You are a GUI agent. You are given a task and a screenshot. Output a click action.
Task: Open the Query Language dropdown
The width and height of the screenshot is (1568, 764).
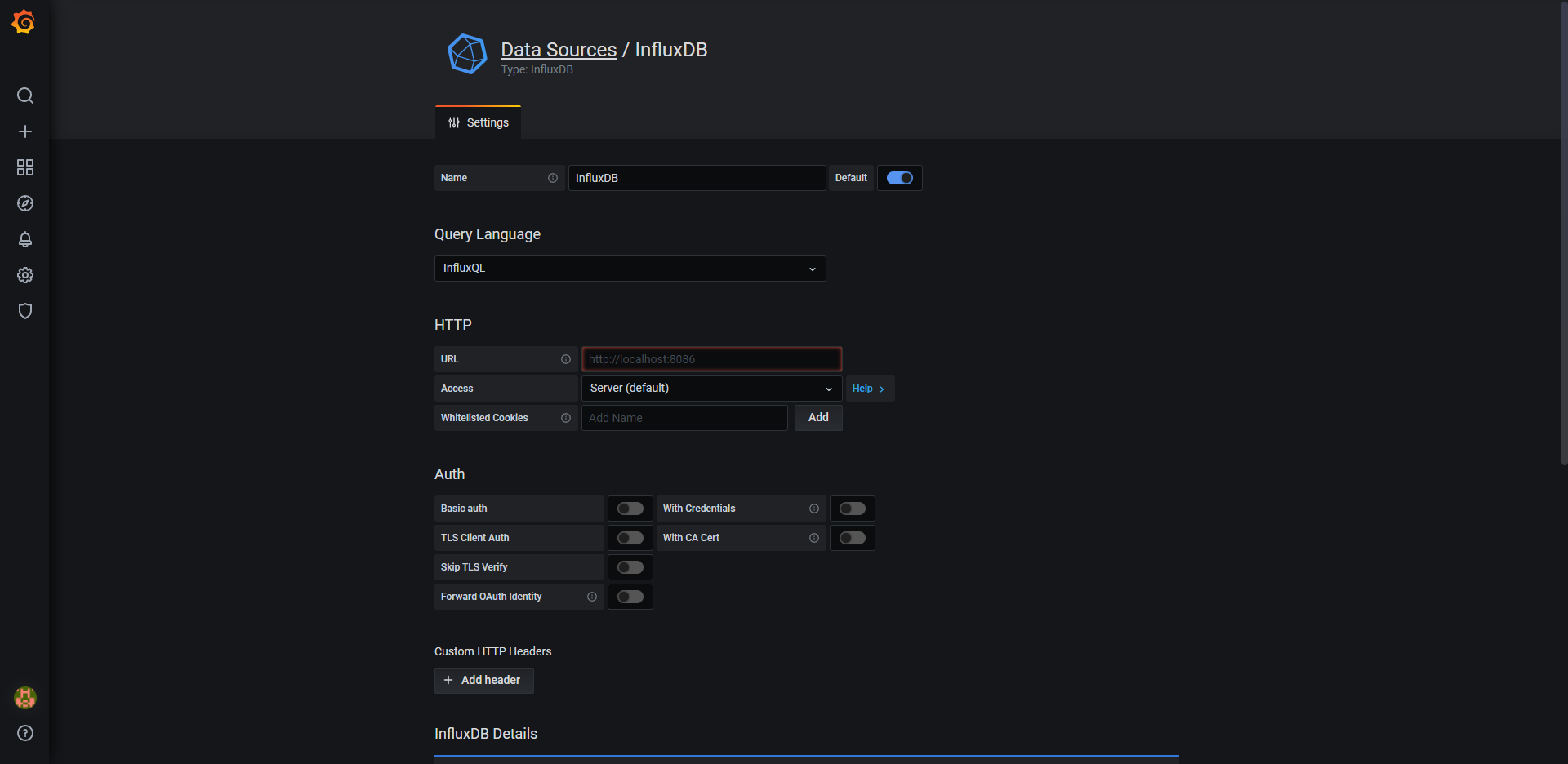630,268
